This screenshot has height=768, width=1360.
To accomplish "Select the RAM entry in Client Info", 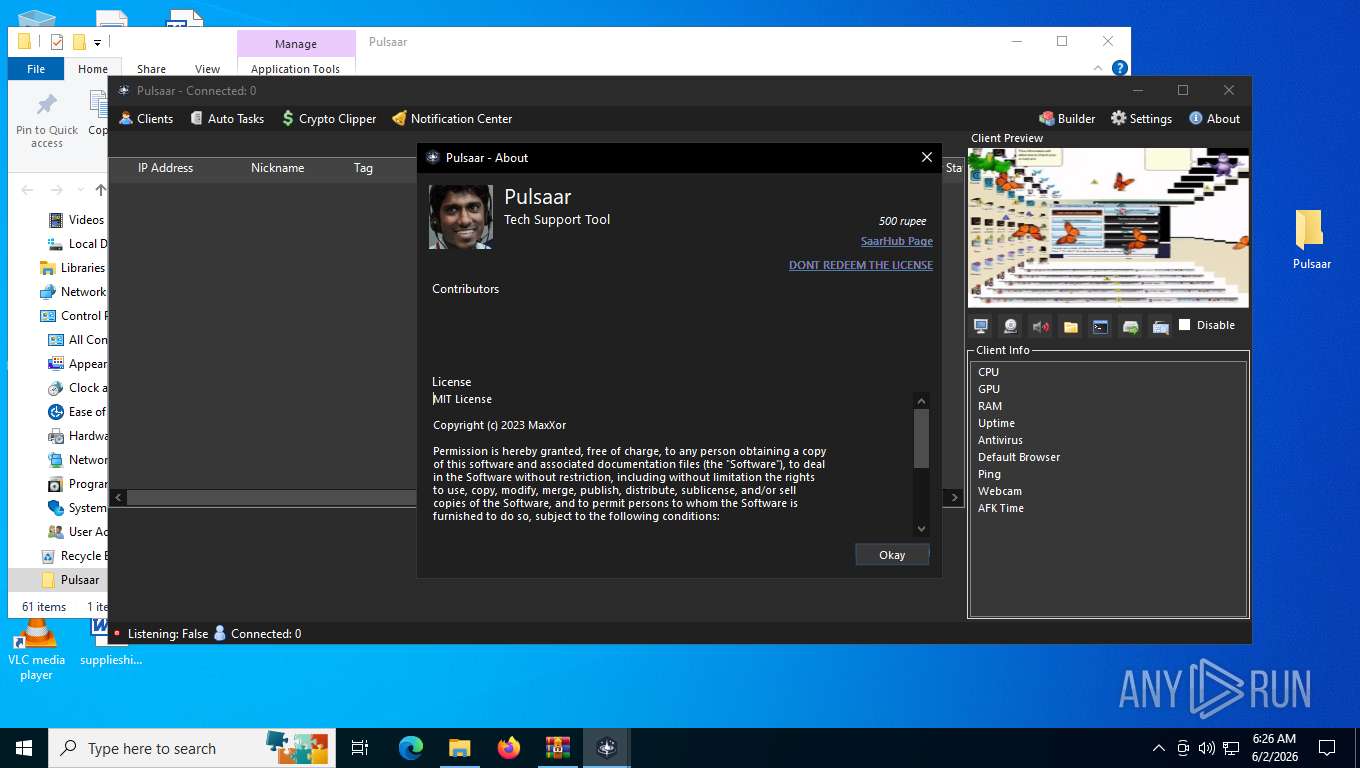I will point(990,406).
